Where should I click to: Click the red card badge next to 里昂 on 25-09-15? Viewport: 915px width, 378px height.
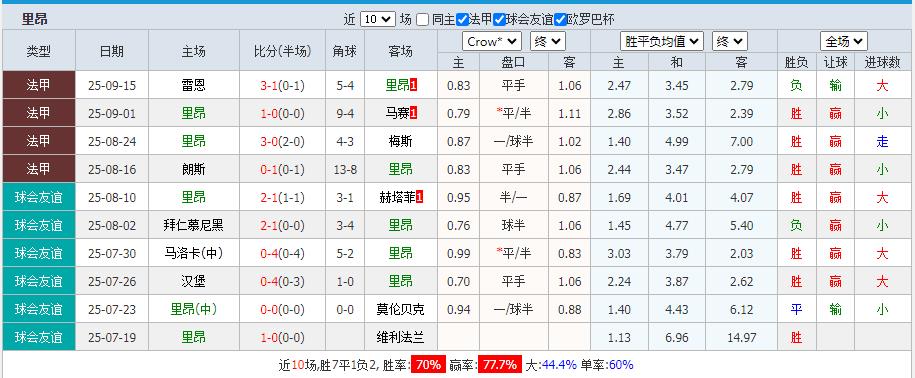pyautogui.click(x=413, y=85)
